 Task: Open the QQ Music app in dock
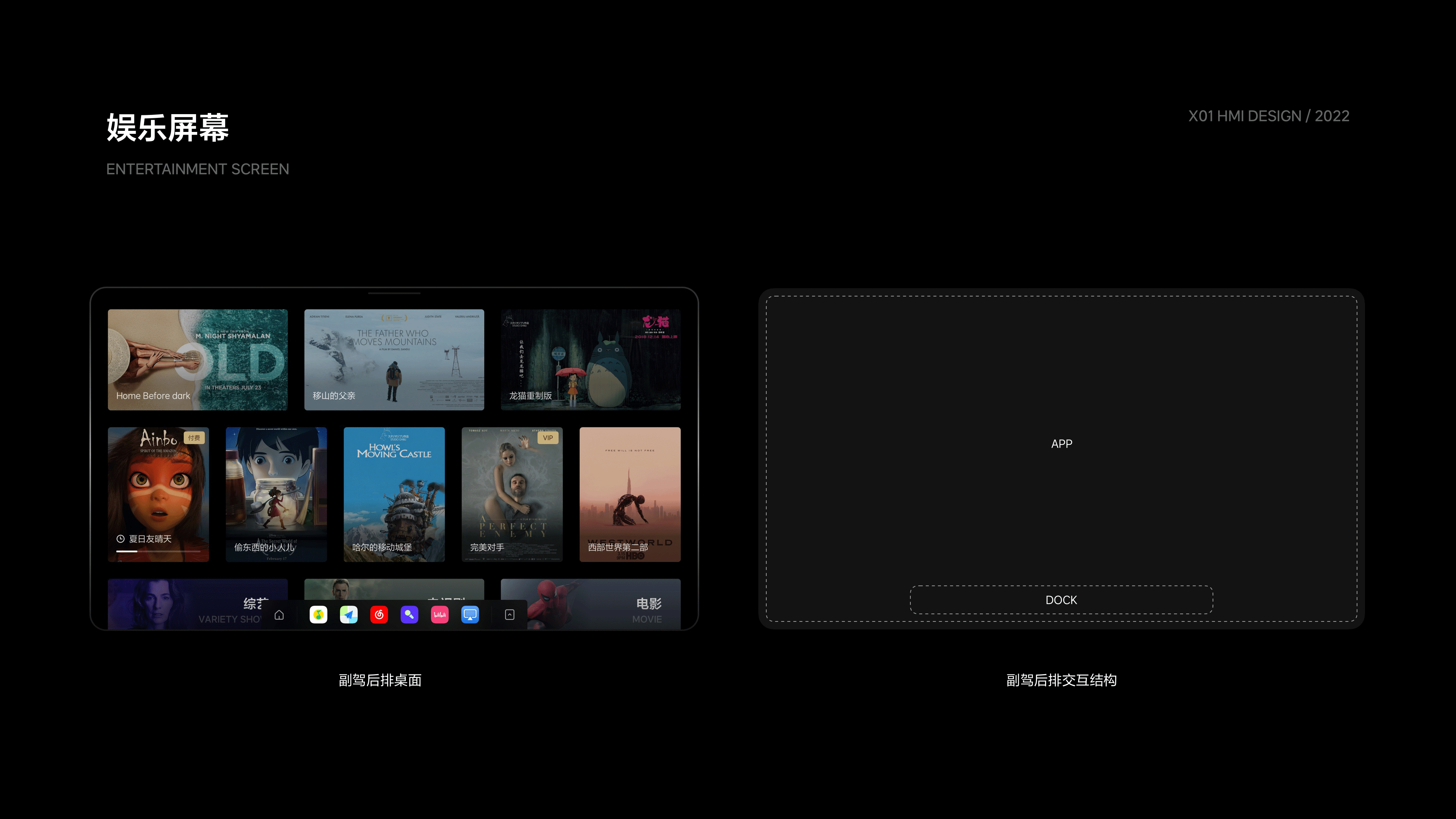click(319, 615)
